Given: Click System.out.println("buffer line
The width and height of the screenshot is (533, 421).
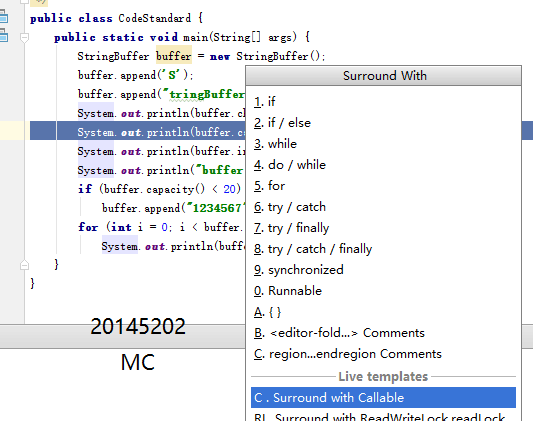Looking at the screenshot, I should tap(161, 170).
